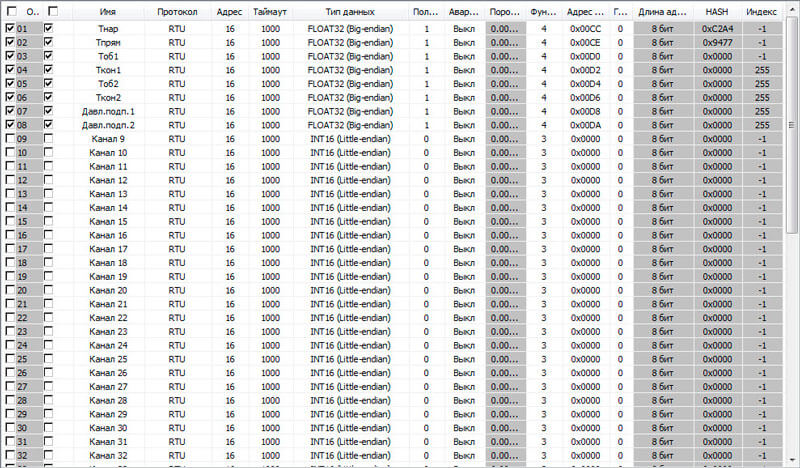Sort by the HASH column header
Screen dimensions: 800x468
[x=716, y=11]
